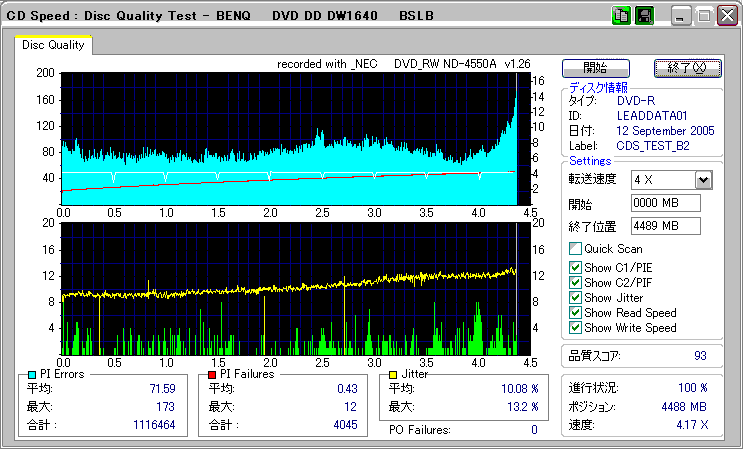This screenshot has height=449, width=743.
Task: Uncheck the Show Write Speed option
Action: [x=575, y=328]
